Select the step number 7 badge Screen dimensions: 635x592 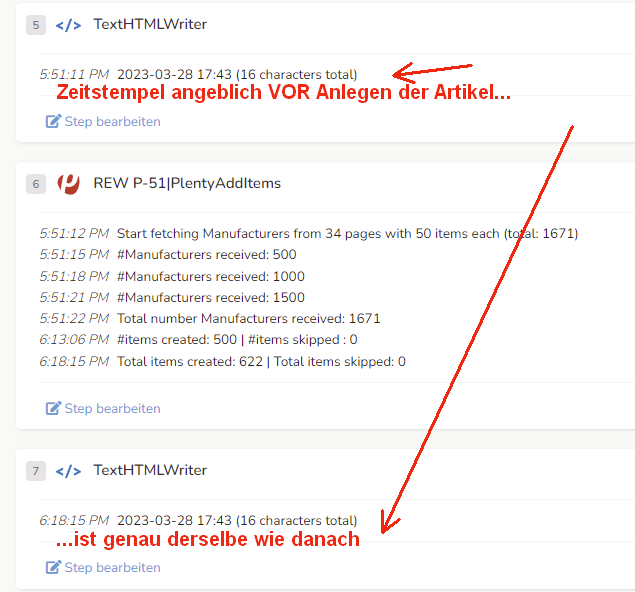pyautogui.click(x=36, y=471)
